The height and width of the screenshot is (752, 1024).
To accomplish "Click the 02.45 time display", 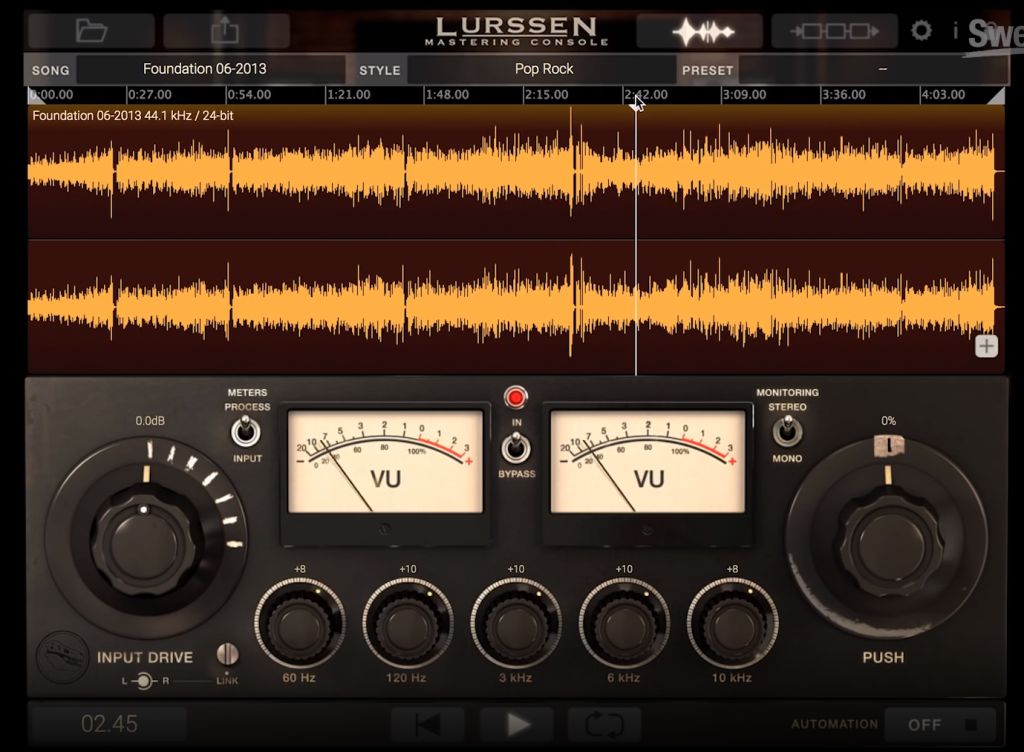I will point(109,724).
